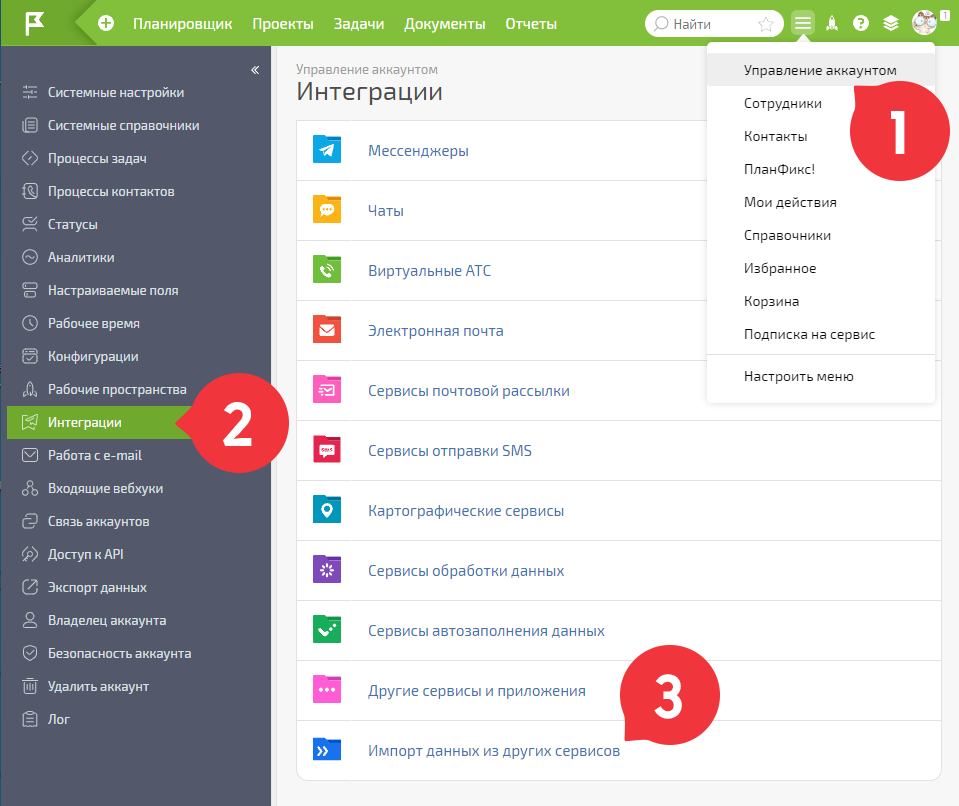Click the pink mailing services folder icon
The height and width of the screenshot is (806, 959).
point(327,390)
